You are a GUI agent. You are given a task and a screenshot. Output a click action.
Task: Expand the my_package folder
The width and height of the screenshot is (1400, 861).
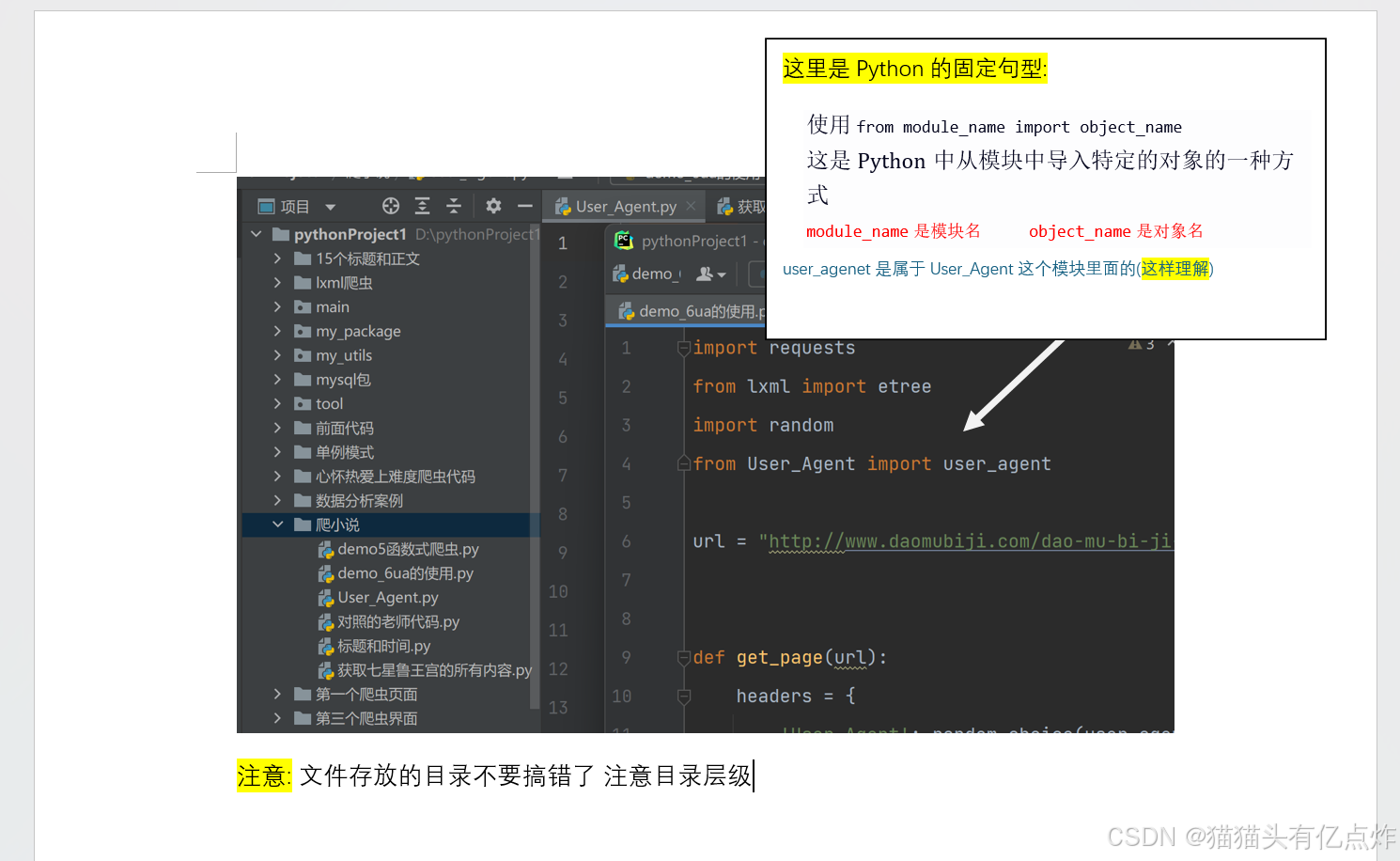pyautogui.click(x=277, y=331)
